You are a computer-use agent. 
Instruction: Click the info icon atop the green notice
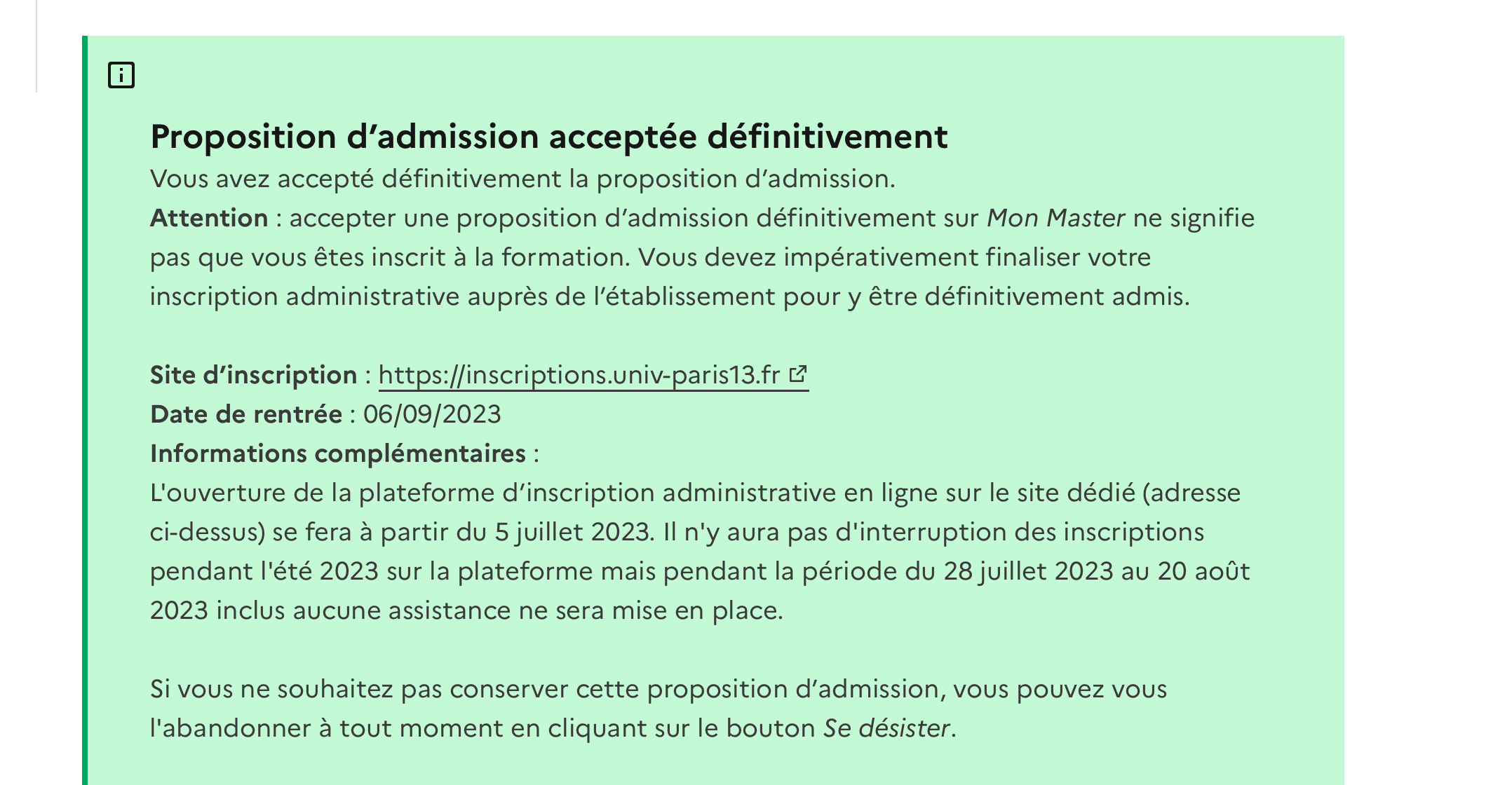[x=121, y=75]
